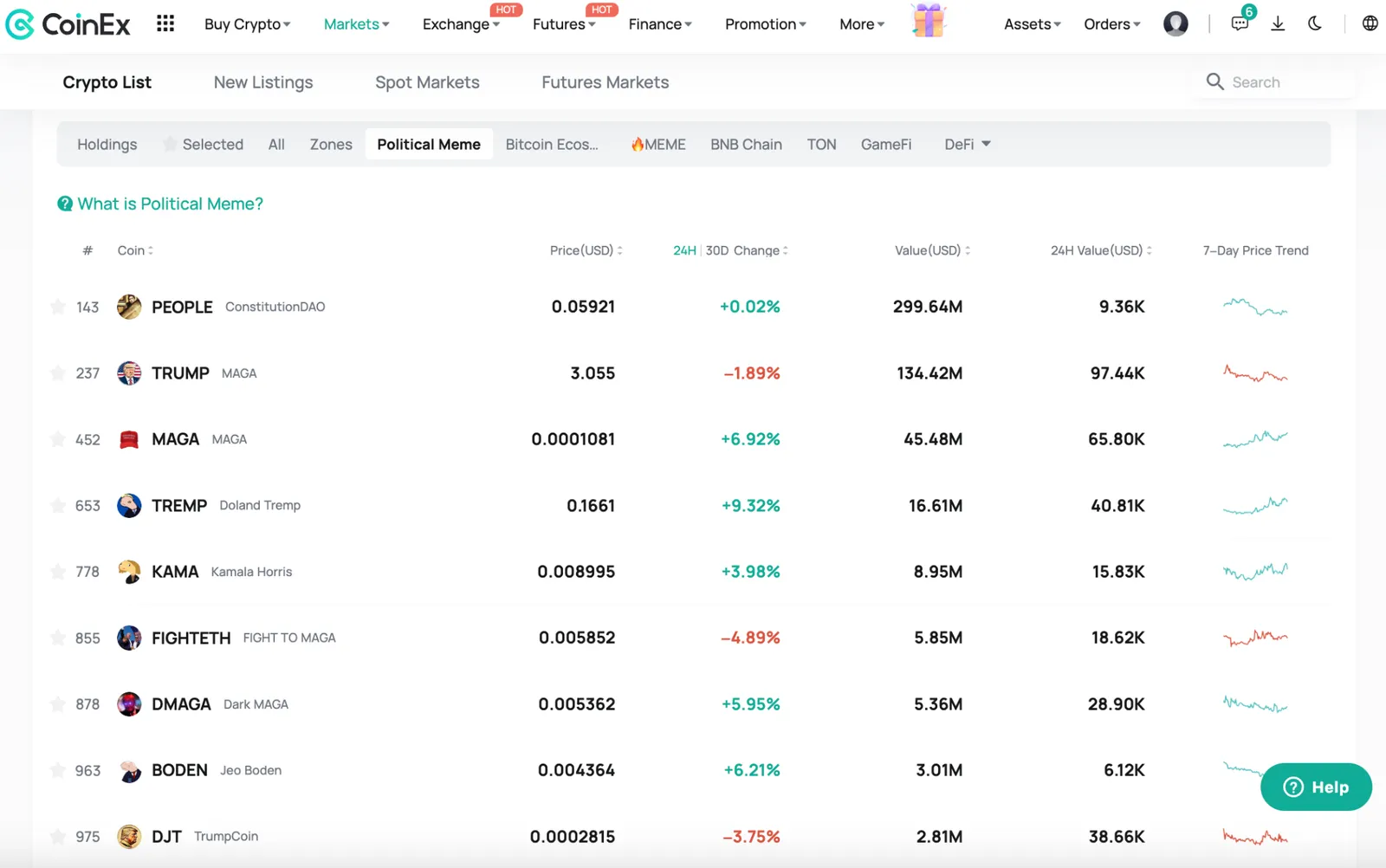1386x868 pixels.
Task: Favorite DMAGA with its star
Action: 58,704
